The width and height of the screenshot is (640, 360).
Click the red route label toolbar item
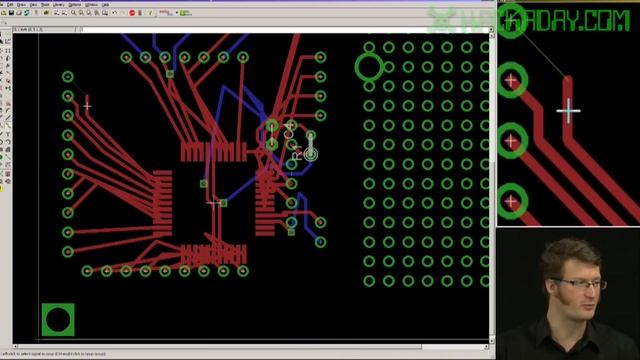tap(165, 13)
